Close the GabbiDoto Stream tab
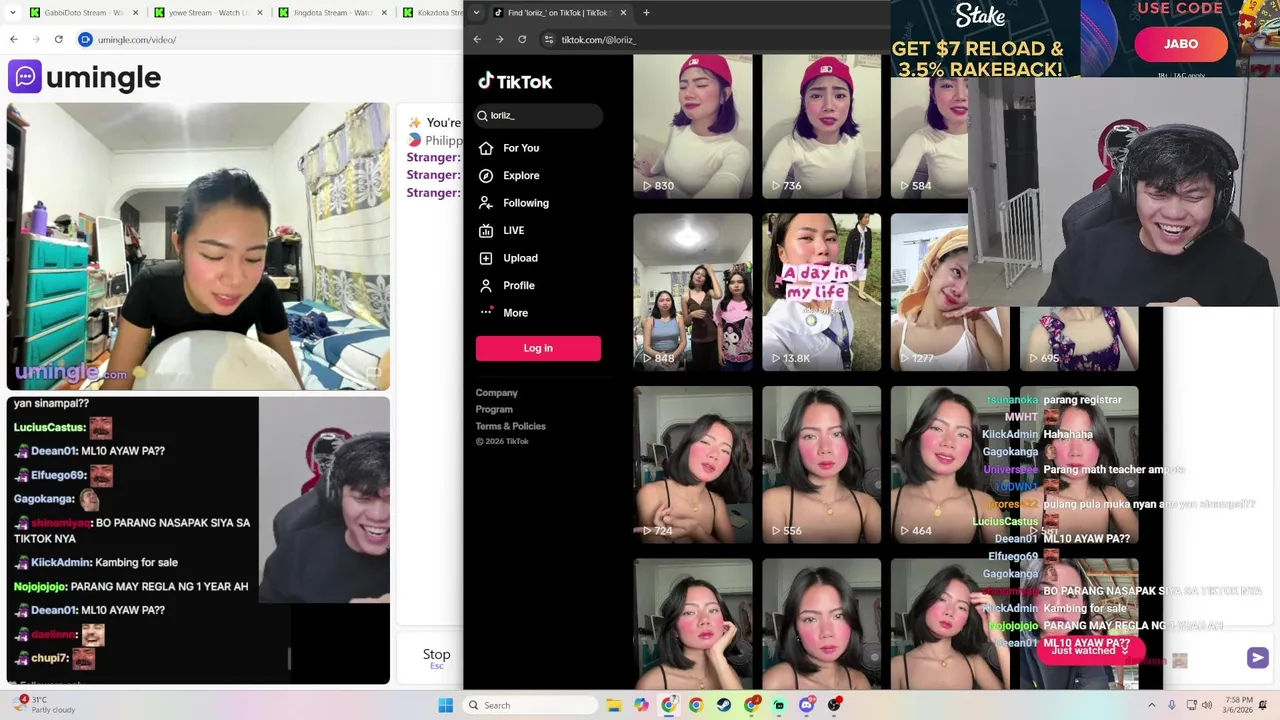Viewport: 1280px width, 720px height. (135, 13)
